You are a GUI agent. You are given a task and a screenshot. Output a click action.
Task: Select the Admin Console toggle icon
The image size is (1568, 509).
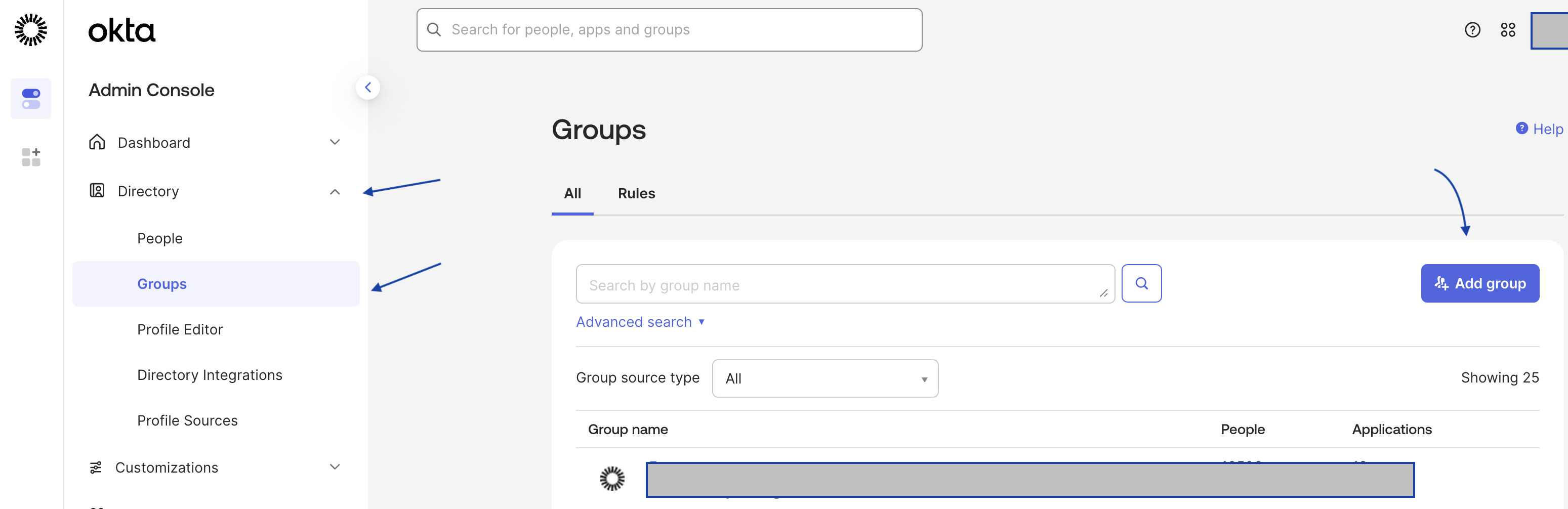click(x=30, y=99)
